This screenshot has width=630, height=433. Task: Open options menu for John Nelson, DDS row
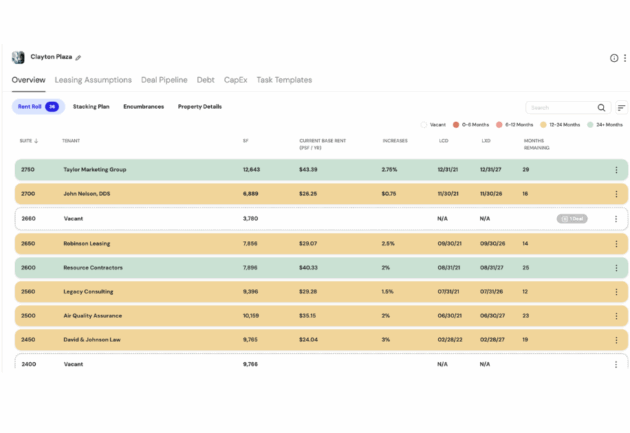pyautogui.click(x=616, y=194)
